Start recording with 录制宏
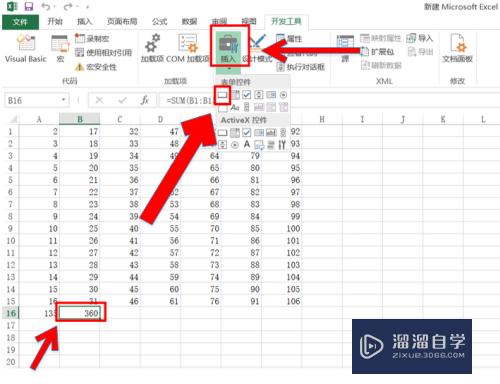 coord(92,38)
